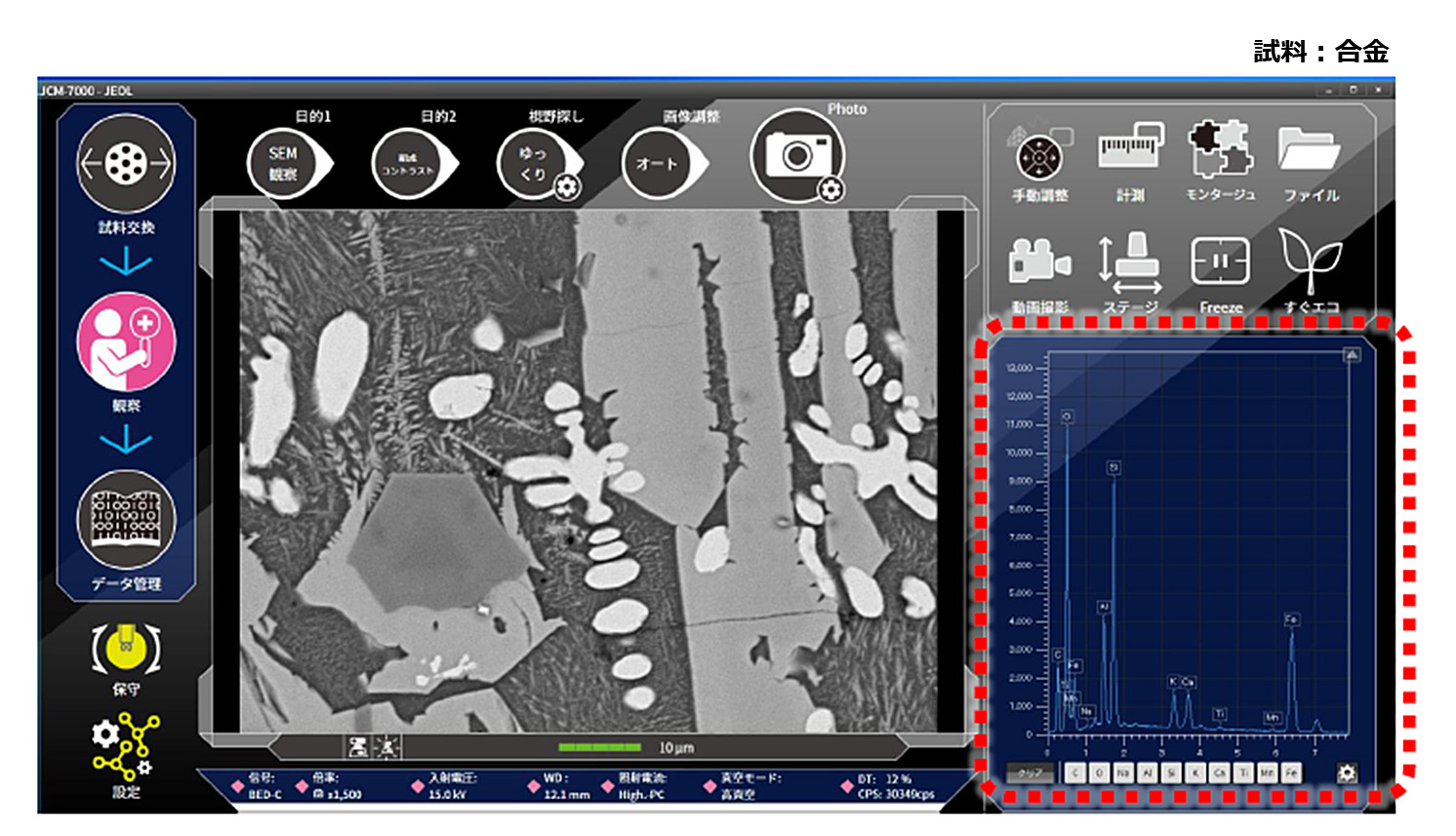Toggle the Si element marker button
This screenshot has height=836, width=1456.
point(1171,773)
